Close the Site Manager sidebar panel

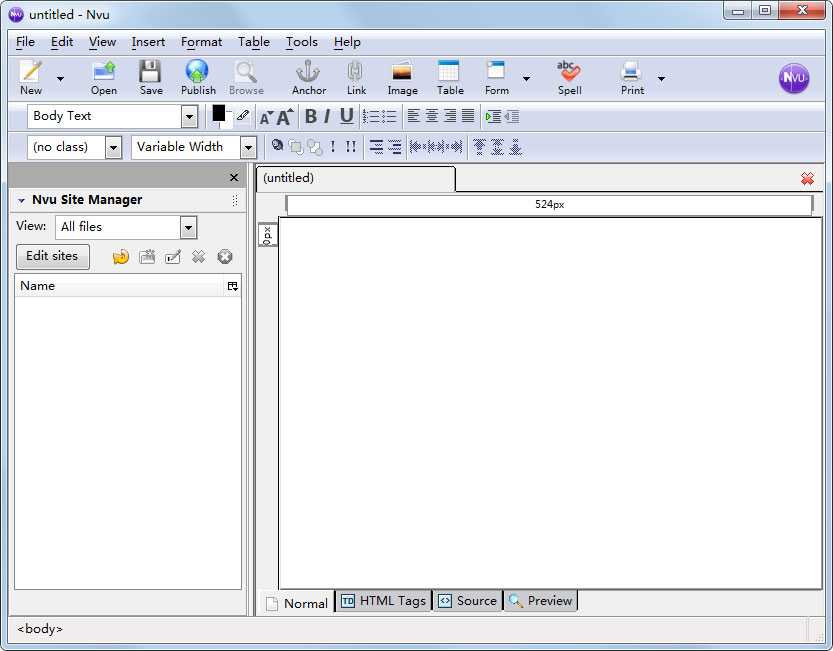(x=234, y=177)
